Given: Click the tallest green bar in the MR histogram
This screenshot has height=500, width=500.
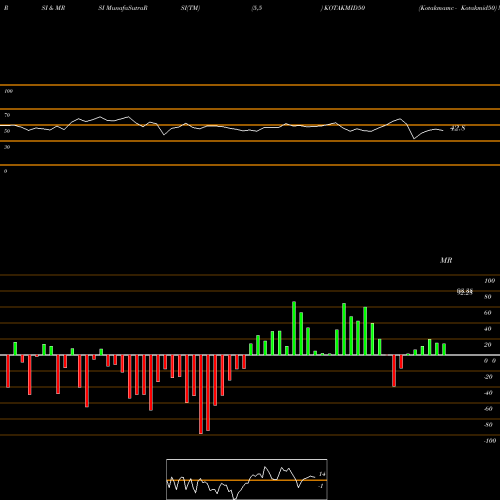Looking at the screenshot, I should 294,328.
